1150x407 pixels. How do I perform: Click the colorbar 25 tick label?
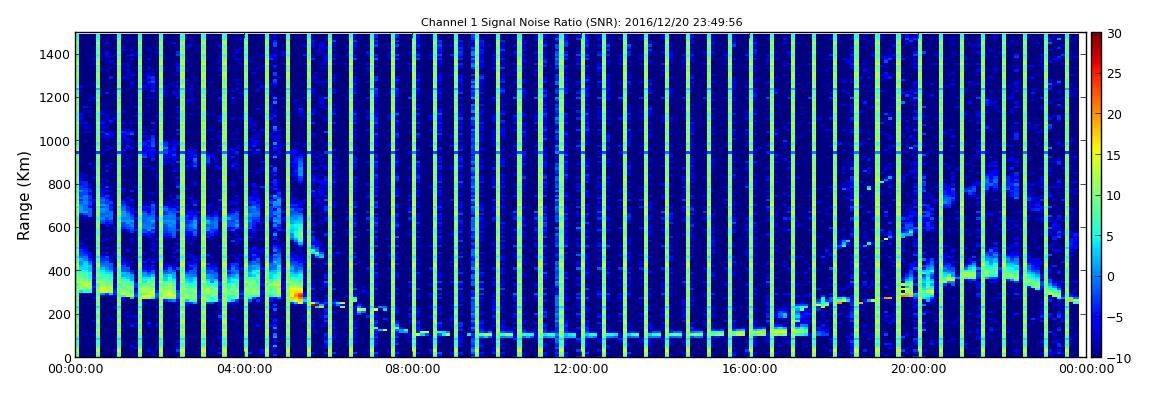click(x=1114, y=73)
